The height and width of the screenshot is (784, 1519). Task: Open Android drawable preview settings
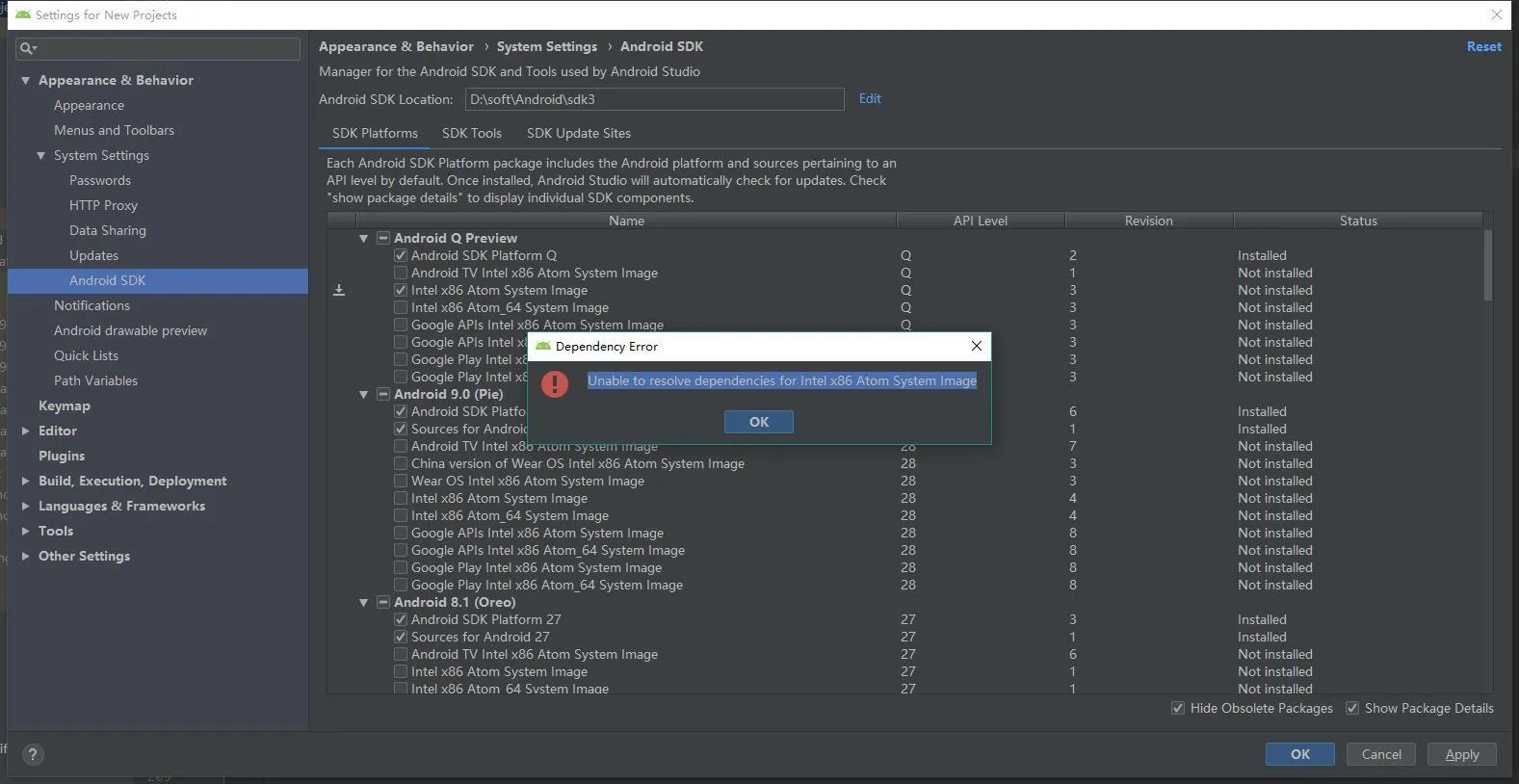pos(130,330)
